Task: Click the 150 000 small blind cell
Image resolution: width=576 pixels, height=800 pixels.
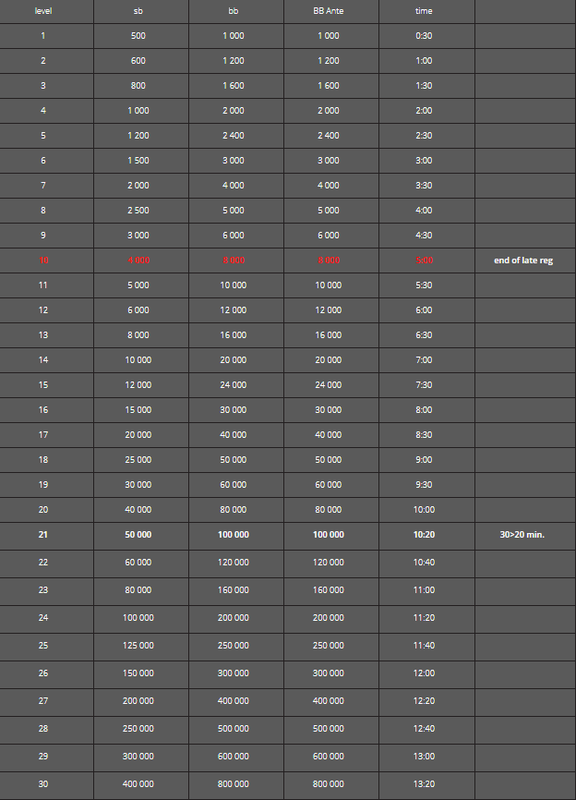Action: tap(138, 673)
